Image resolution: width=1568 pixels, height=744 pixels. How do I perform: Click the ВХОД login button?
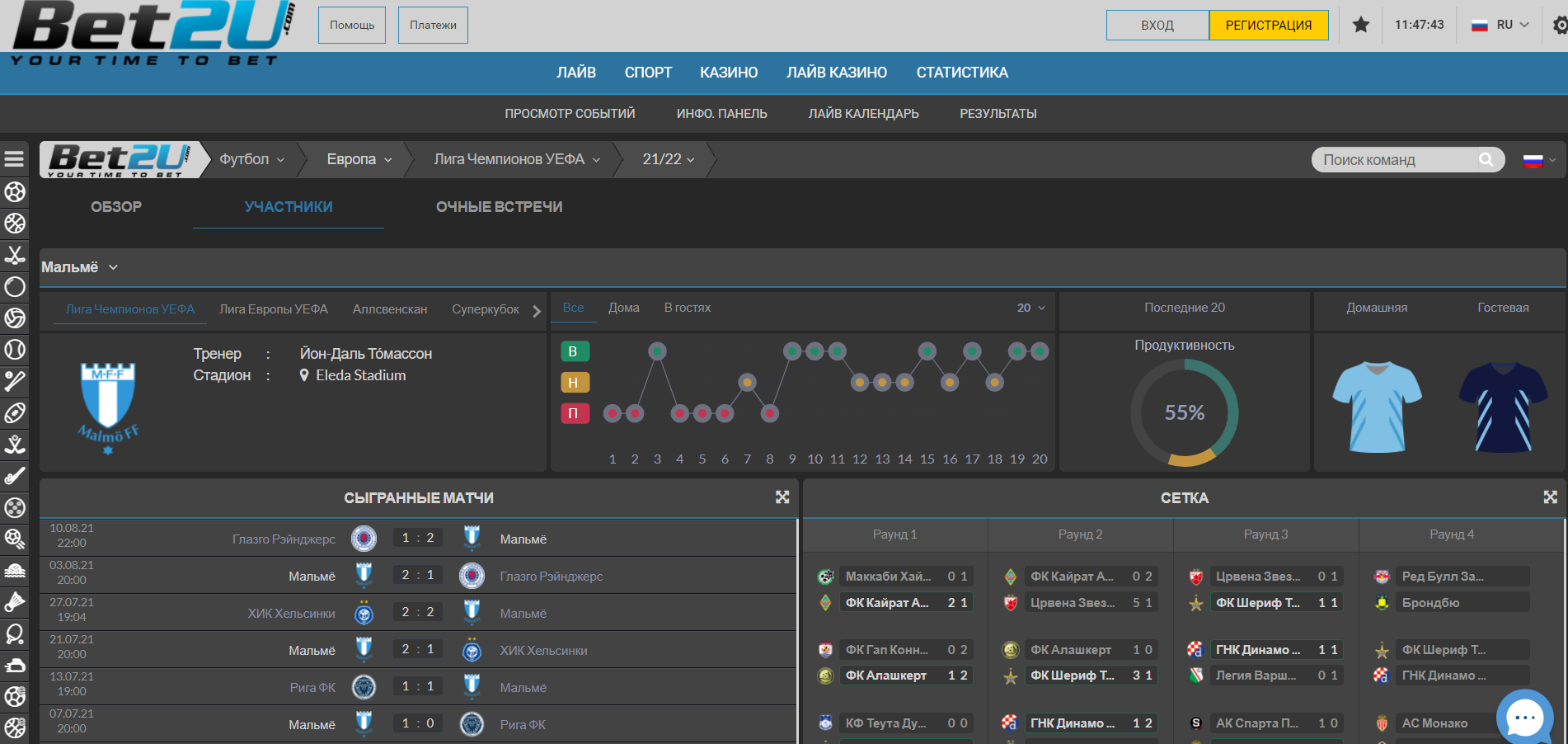point(1157,25)
